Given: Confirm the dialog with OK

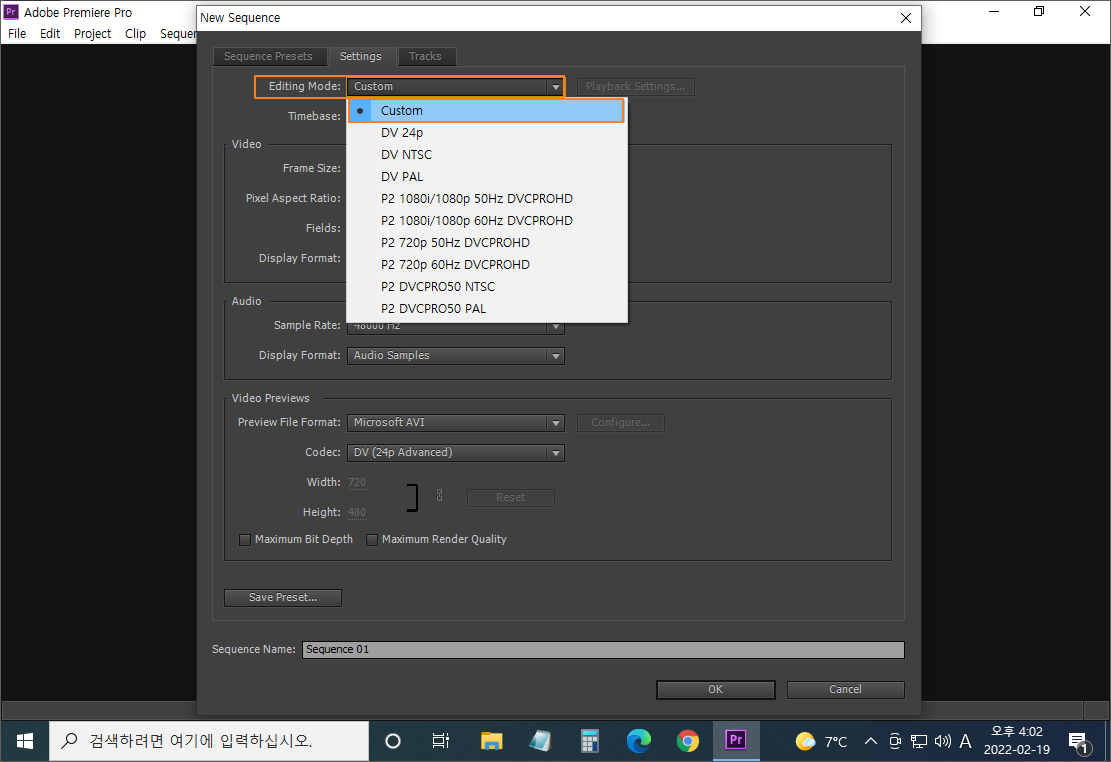Looking at the screenshot, I should pyautogui.click(x=716, y=690).
